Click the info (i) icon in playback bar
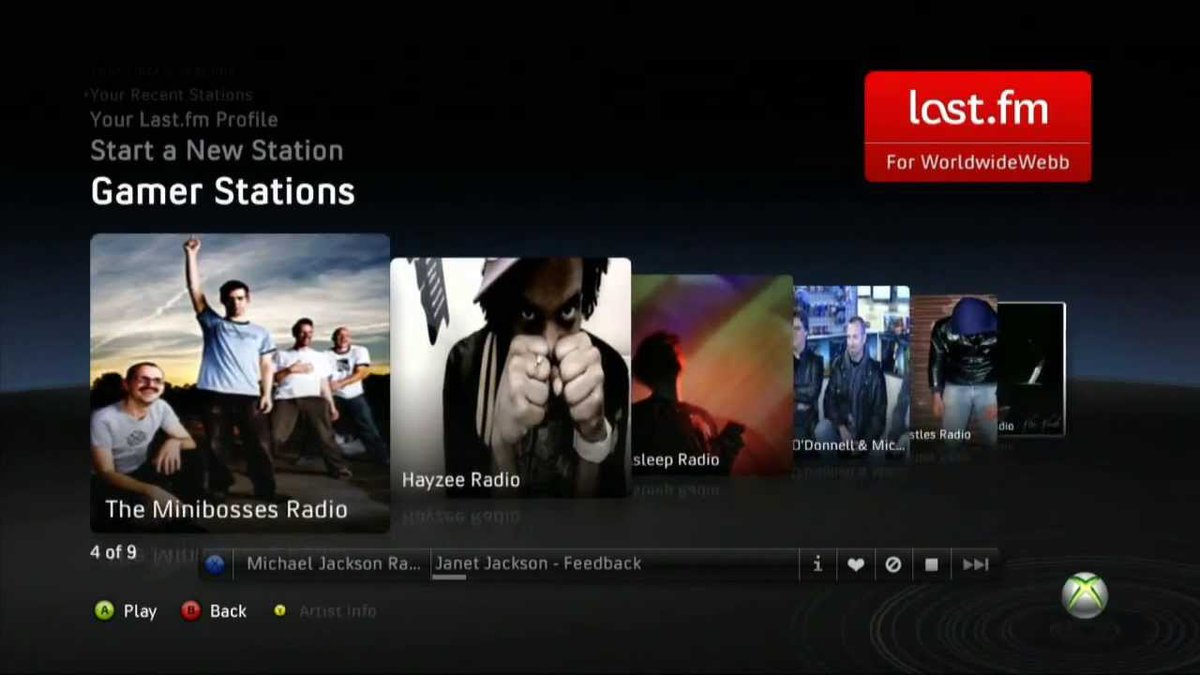Image resolution: width=1200 pixels, height=675 pixels. (817, 564)
